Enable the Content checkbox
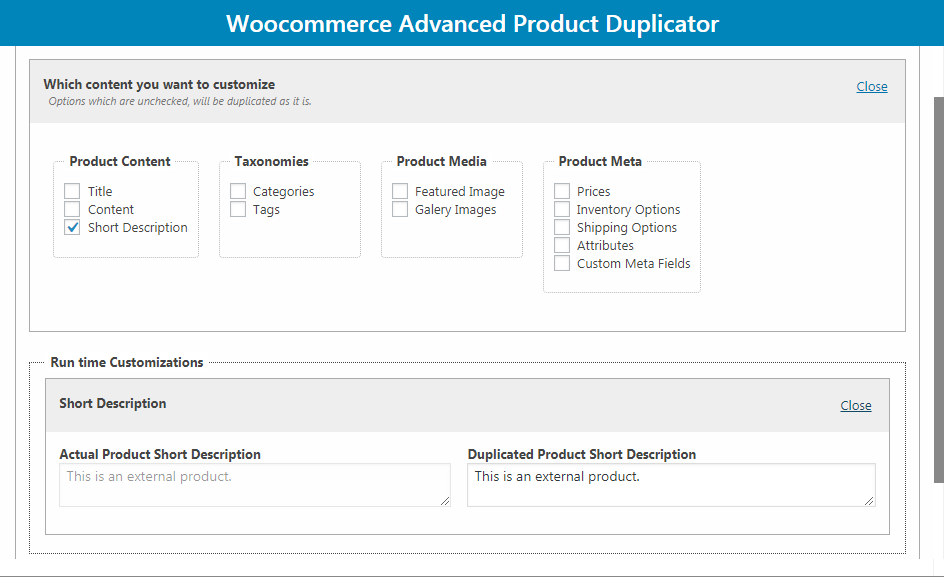The width and height of the screenshot is (944, 577). pos(72,210)
